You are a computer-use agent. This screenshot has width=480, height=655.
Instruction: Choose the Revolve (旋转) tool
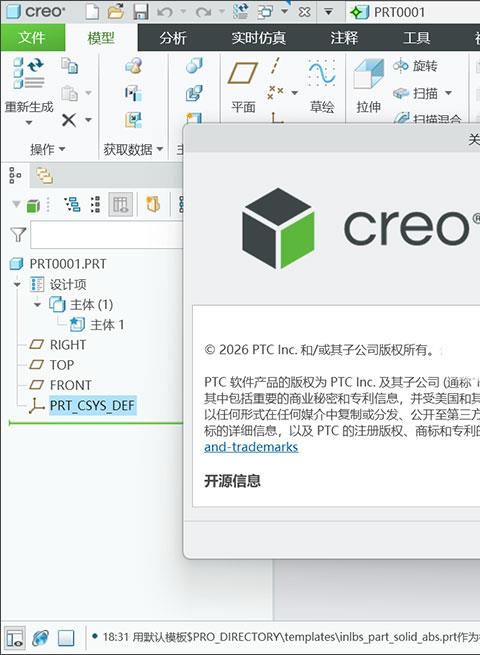pyautogui.click(x=416, y=66)
